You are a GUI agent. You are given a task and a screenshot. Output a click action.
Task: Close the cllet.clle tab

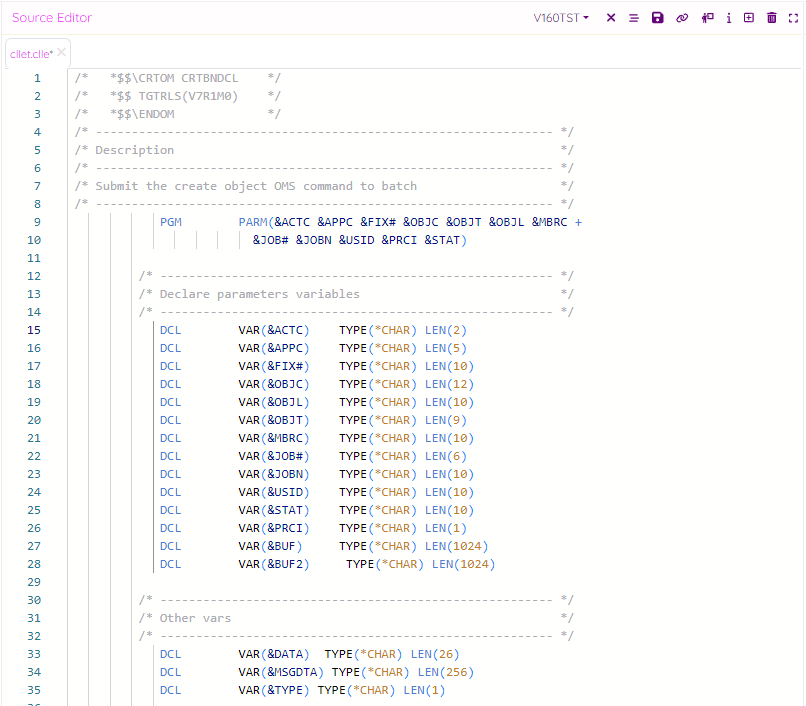click(61, 53)
